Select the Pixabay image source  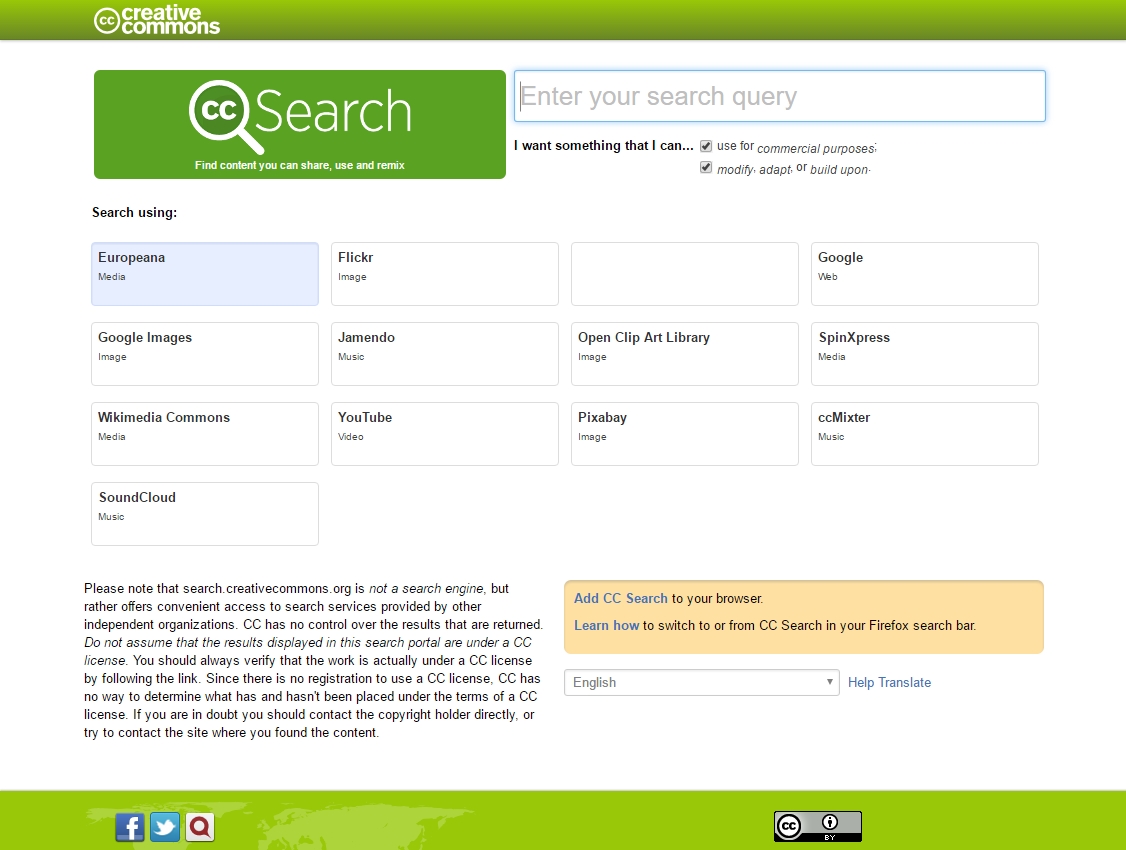point(685,433)
